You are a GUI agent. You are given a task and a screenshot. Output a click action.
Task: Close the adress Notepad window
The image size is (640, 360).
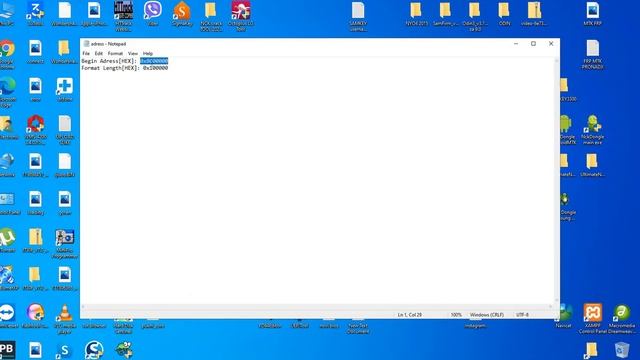coord(551,44)
